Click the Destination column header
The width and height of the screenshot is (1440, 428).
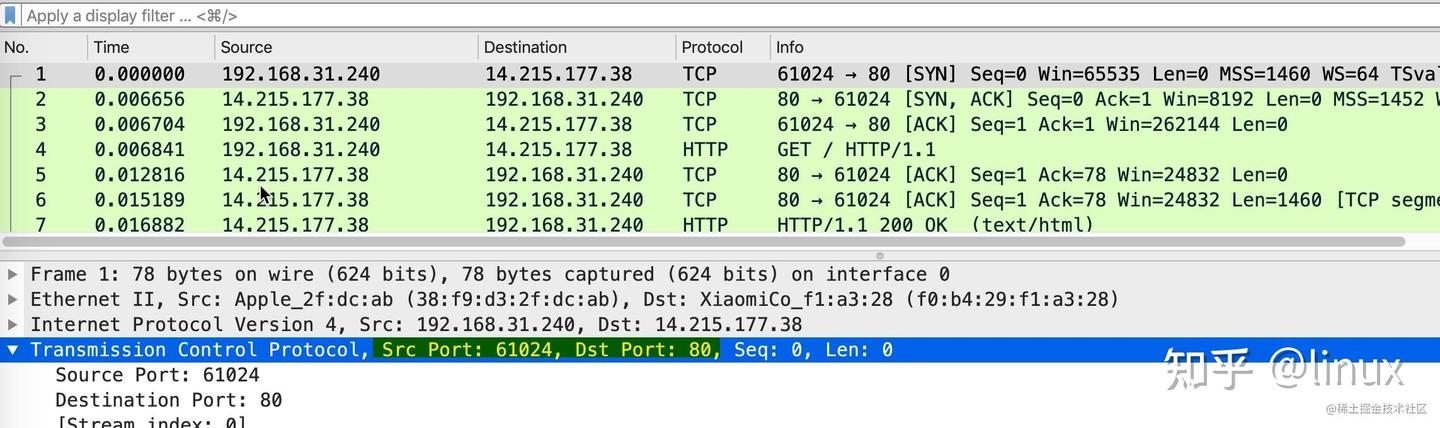[525, 47]
